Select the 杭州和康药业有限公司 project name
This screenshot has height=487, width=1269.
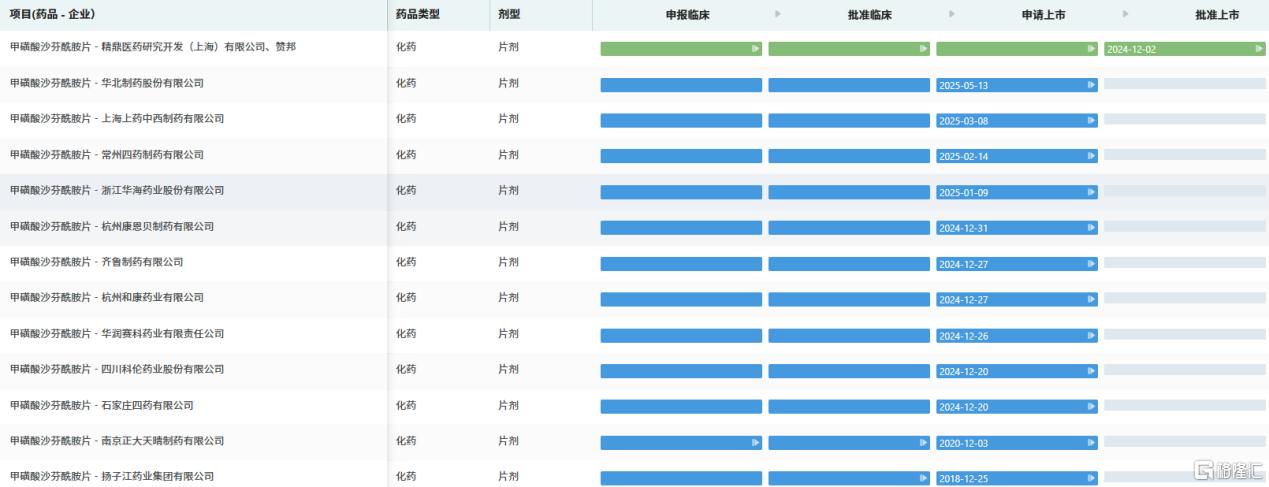pyautogui.click(x=106, y=298)
